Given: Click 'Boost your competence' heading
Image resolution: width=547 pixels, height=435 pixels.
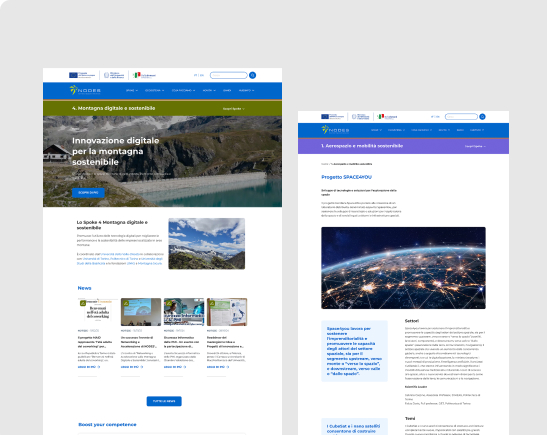Looking at the screenshot, I should 107,425.
